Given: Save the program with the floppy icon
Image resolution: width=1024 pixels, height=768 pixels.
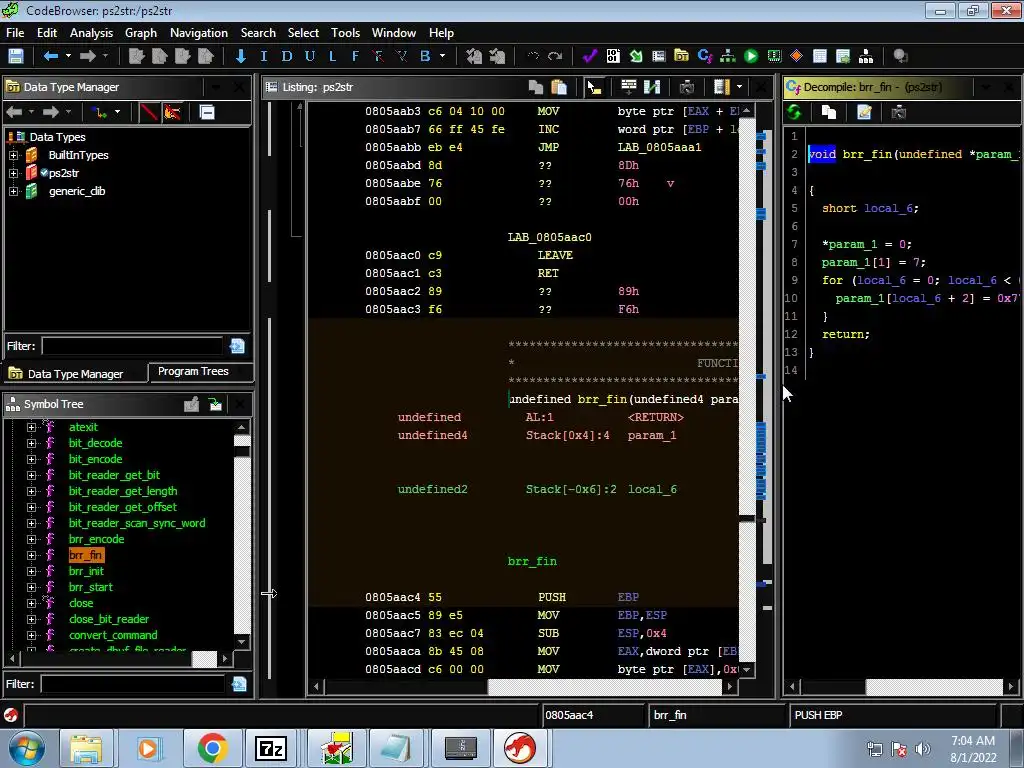Looking at the screenshot, I should 16,56.
